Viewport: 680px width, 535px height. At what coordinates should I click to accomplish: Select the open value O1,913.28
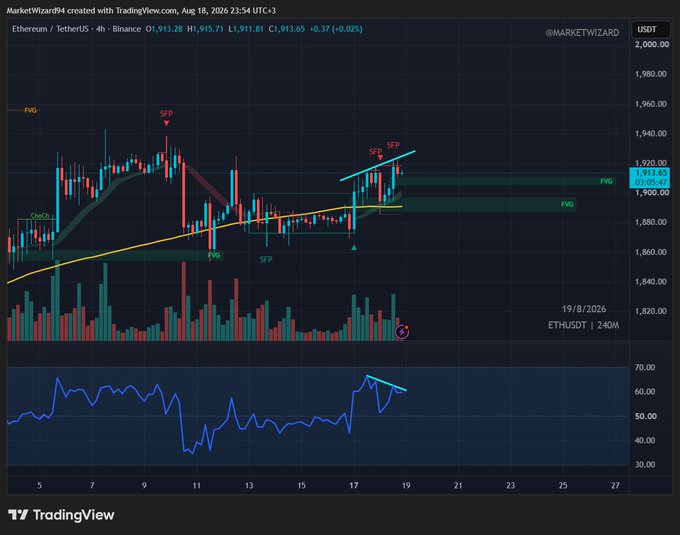pos(164,29)
